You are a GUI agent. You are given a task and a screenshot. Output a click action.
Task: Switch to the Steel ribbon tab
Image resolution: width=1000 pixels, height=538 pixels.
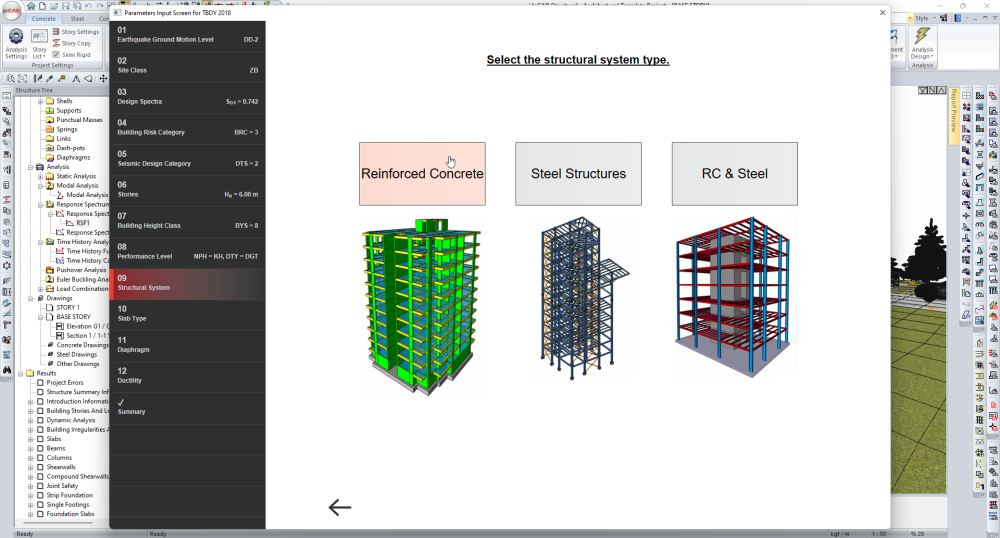(x=77, y=18)
